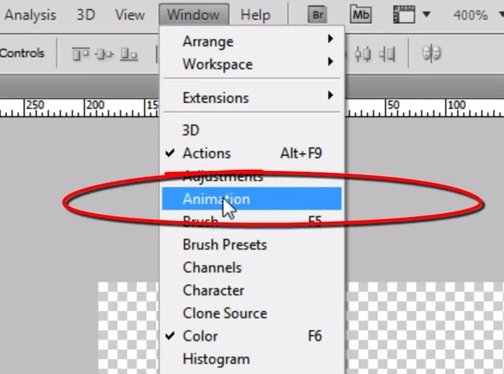Expand the Extensions submenu
The height and width of the screenshot is (374, 504).
pyautogui.click(x=252, y=98)
